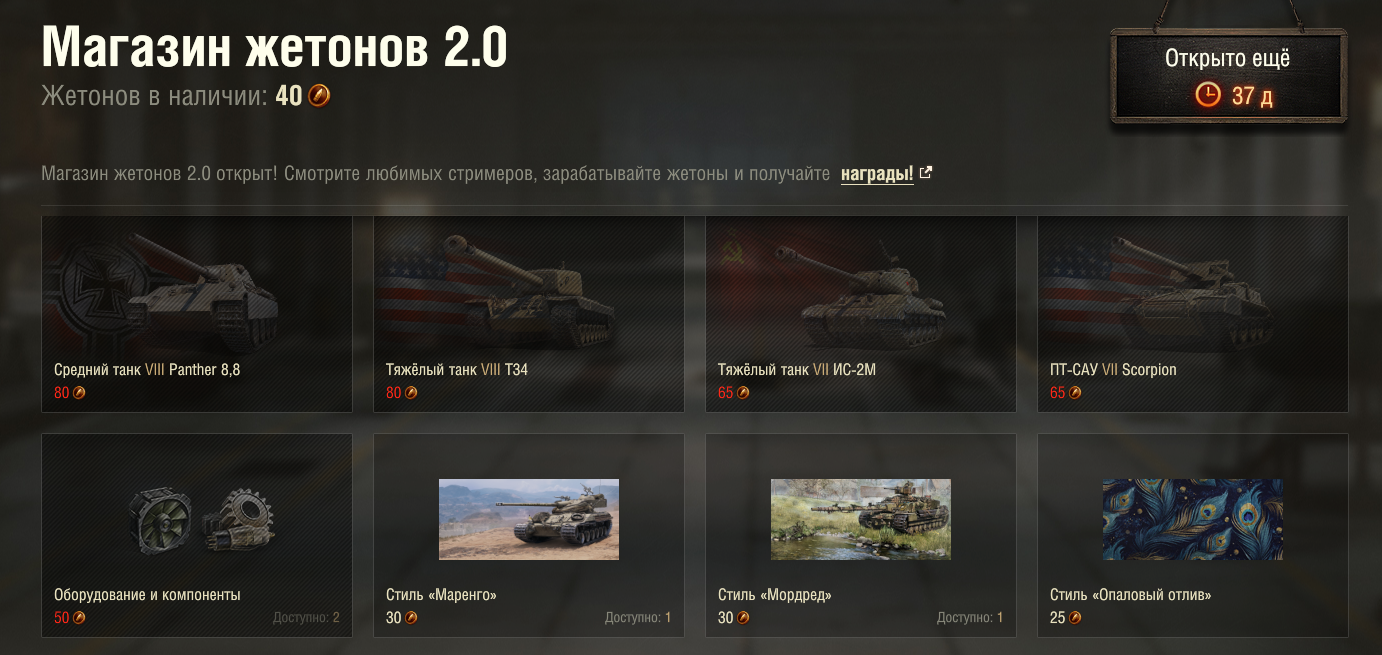Open the «награды!» link
The width and height of the screenshot is (1382, 655).
coord(877,174)
